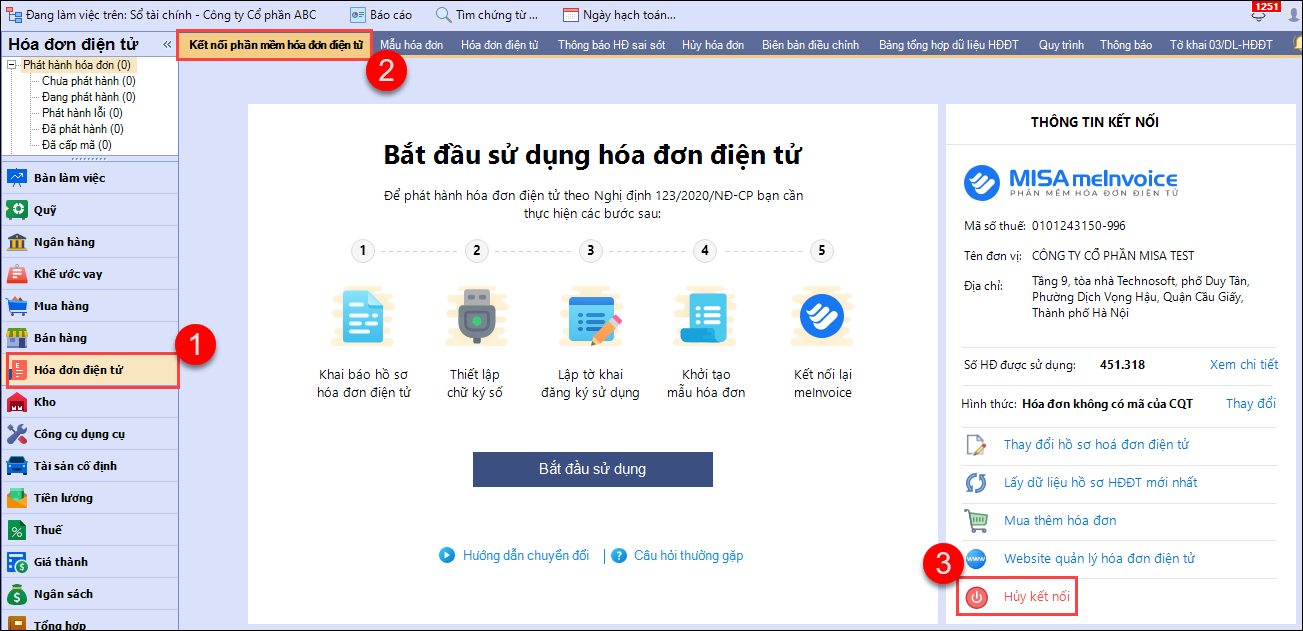Click the Mua thêm hóa đơn cart icon
The image size is (1303, 631).
976,521
